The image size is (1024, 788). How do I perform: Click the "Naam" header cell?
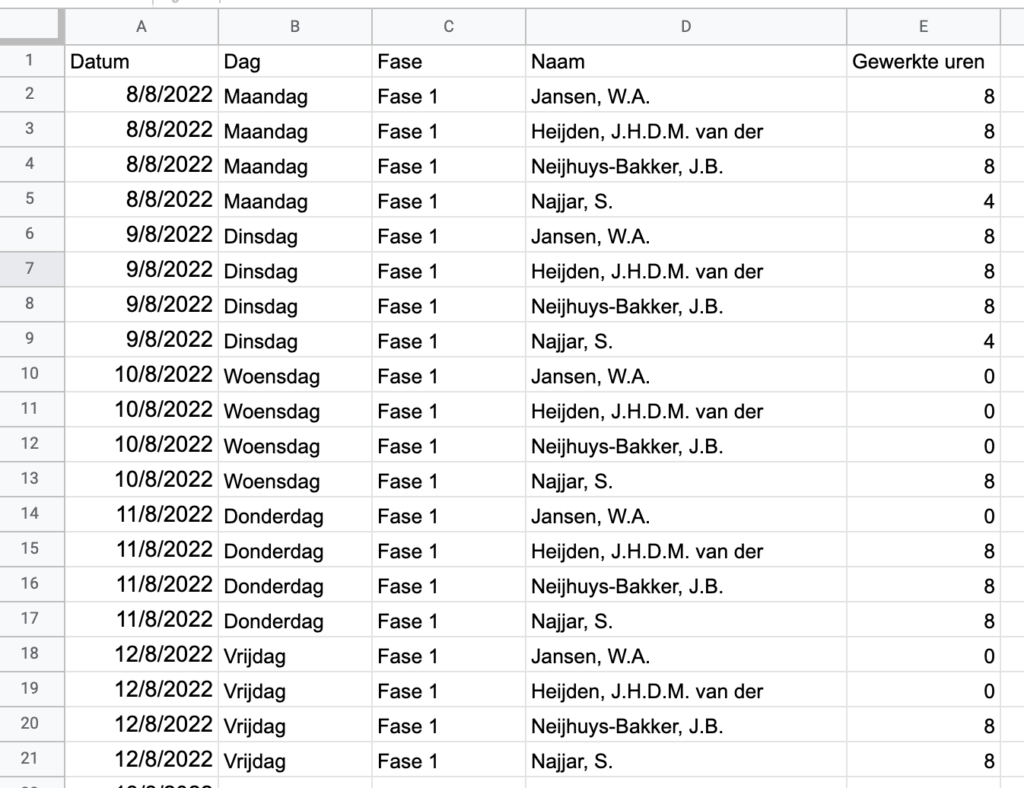coord(686,62)
